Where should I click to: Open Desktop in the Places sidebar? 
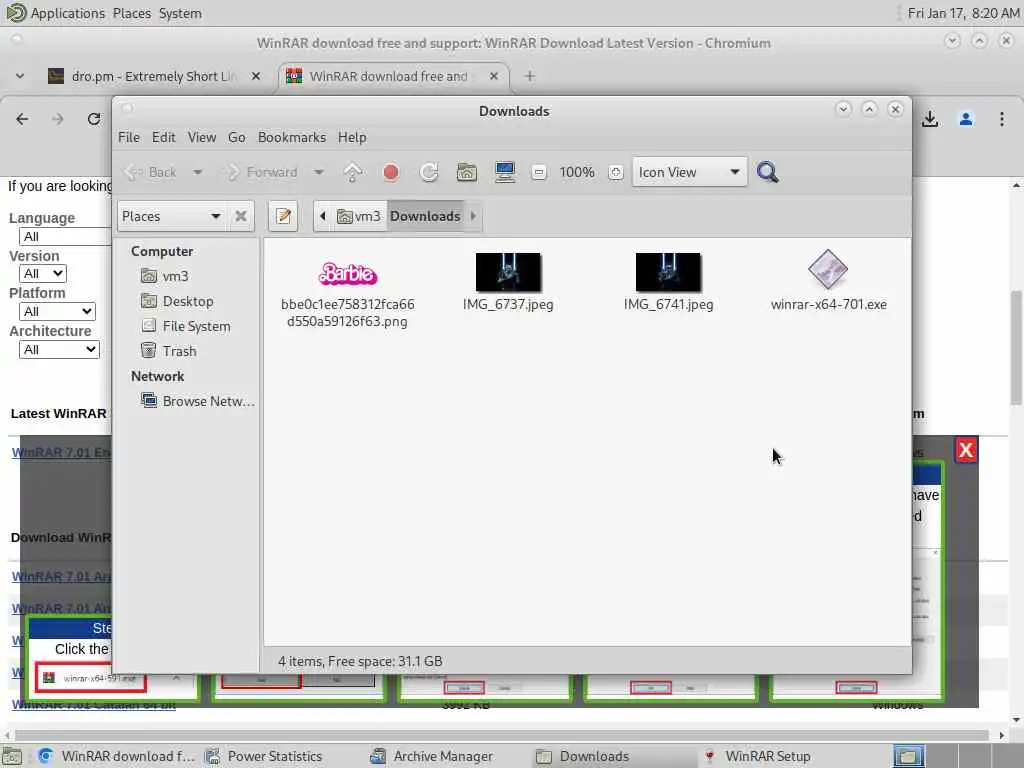pos(177,301)
